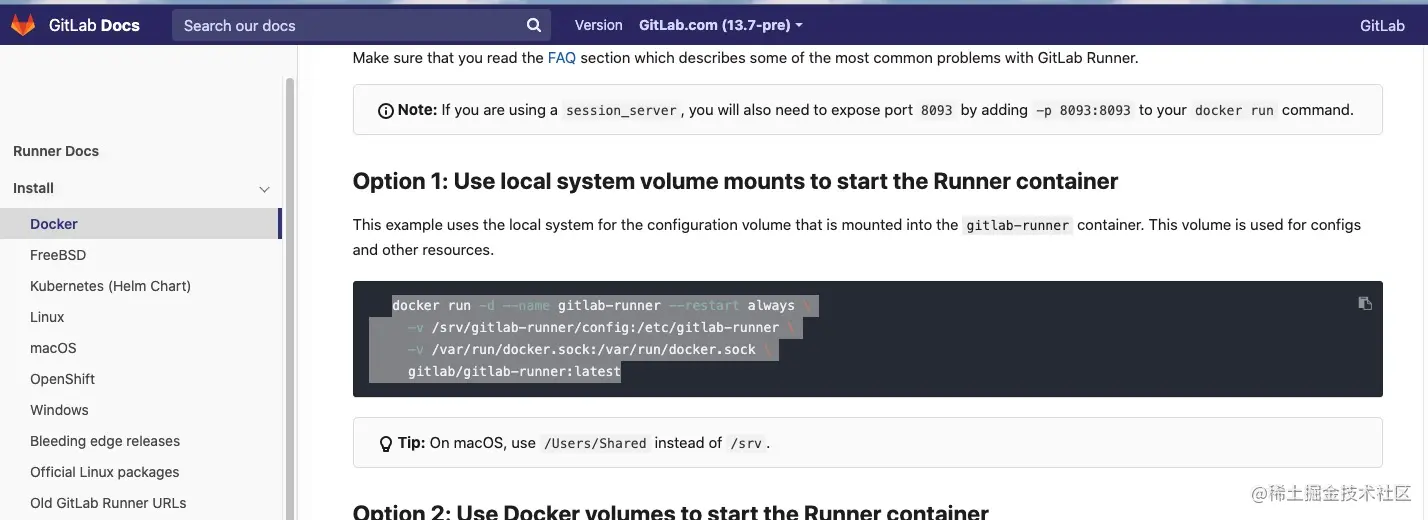Click 'gitlab/gitlab-runner:latest' code line
Screen dimensions: 1428x520
(x=514, y=372)
